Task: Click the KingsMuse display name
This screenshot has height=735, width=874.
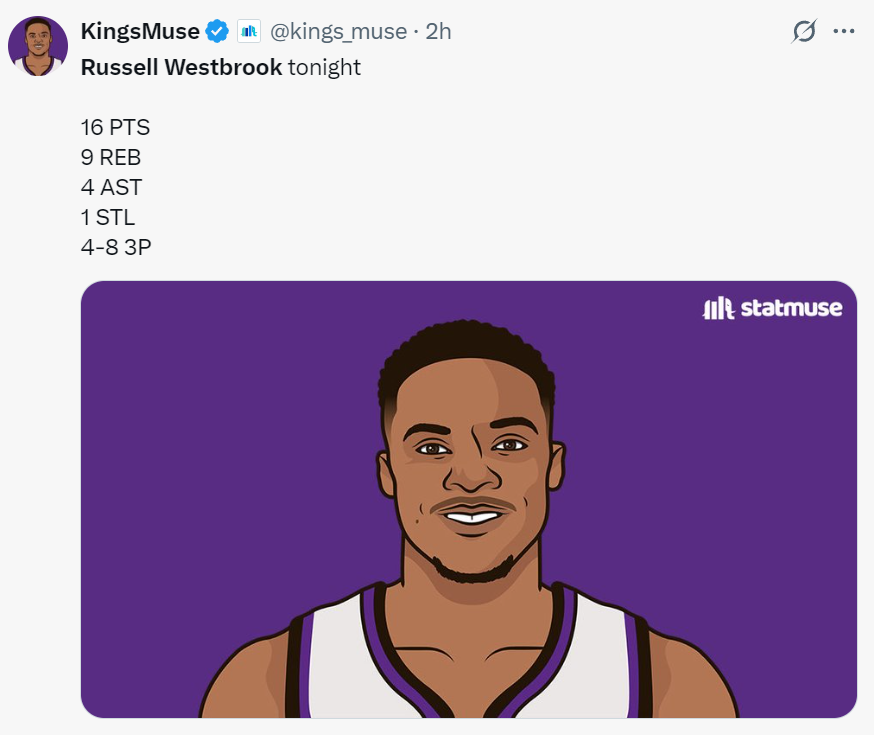Action: pyautogui.click(x=140, y=32)
